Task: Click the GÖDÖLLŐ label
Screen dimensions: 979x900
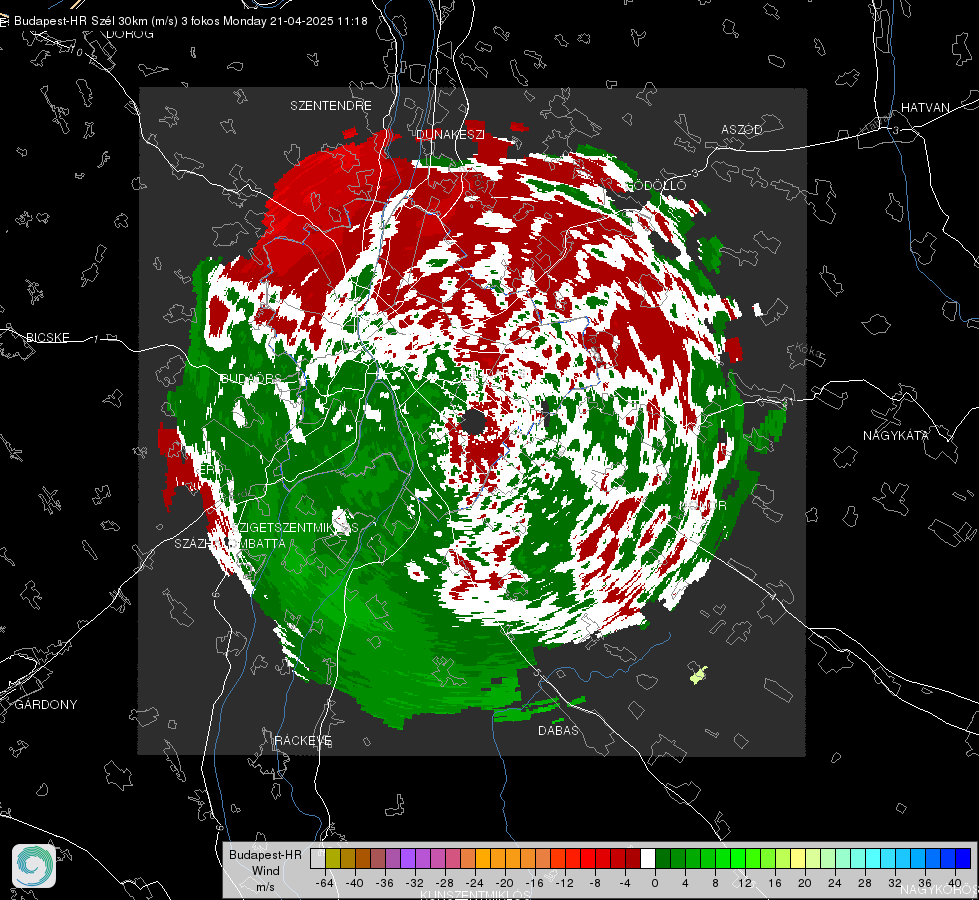Action: (x=656, y=185)
